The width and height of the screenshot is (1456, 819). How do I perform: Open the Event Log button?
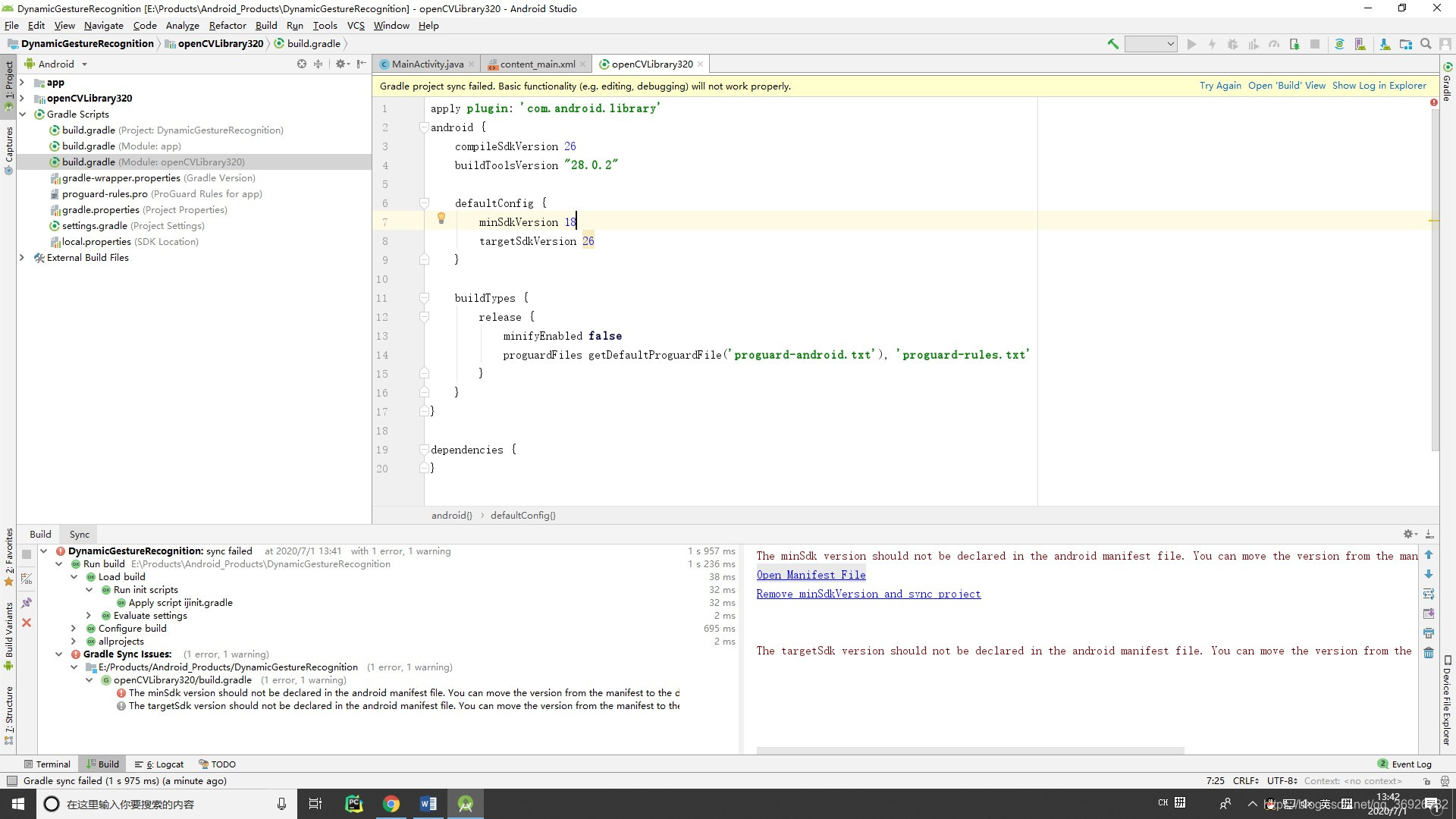[1404, 764]
